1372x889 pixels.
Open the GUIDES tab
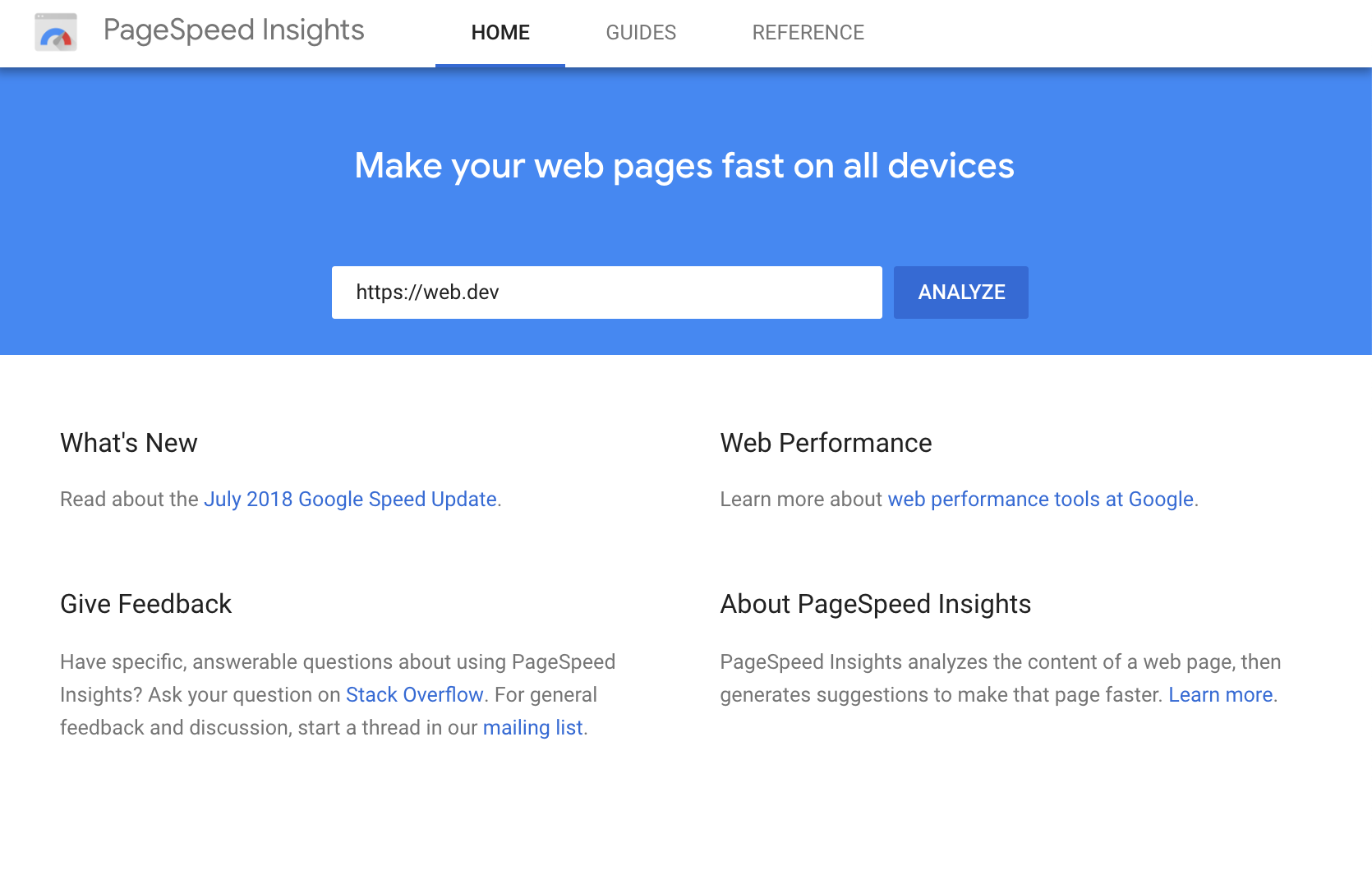641,33
